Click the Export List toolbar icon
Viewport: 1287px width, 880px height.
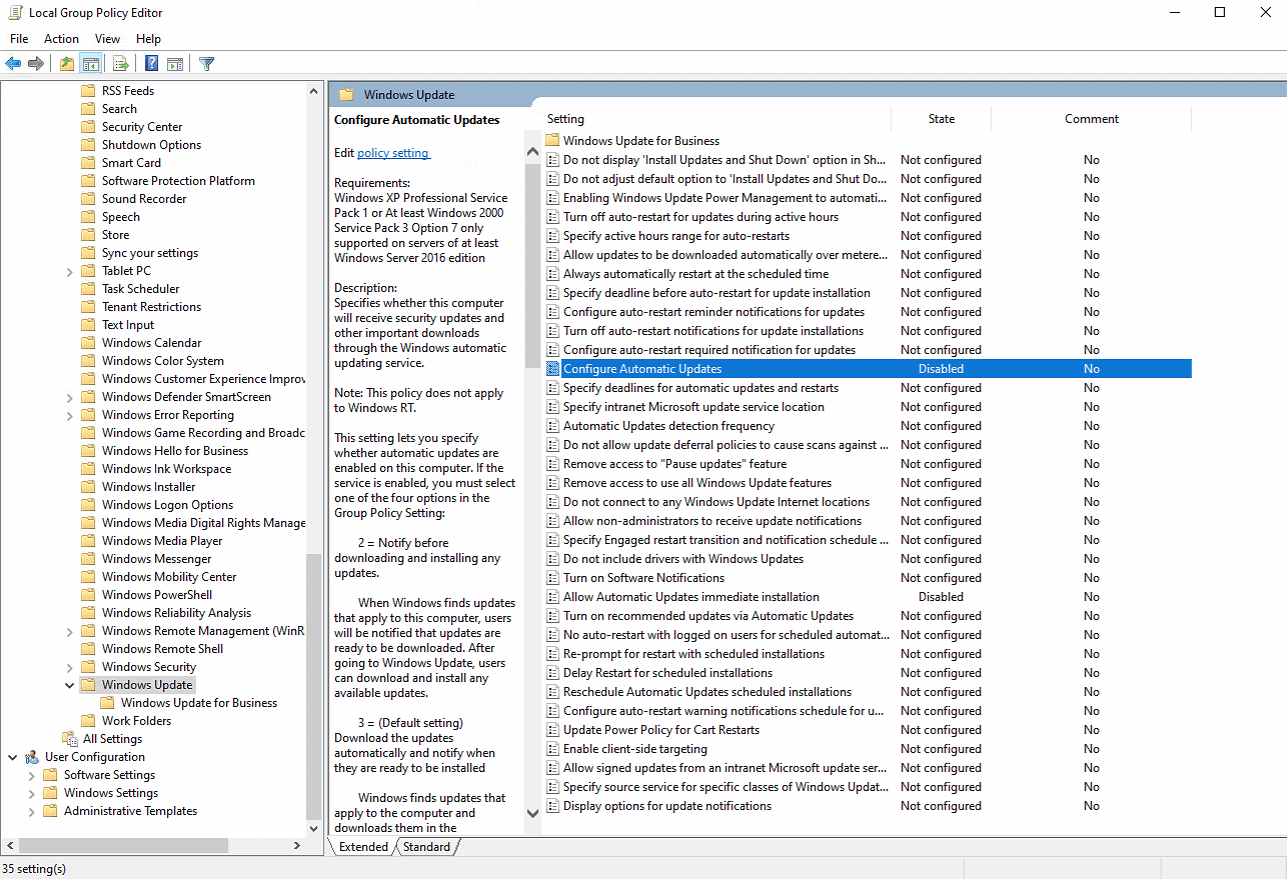(121, 64)
